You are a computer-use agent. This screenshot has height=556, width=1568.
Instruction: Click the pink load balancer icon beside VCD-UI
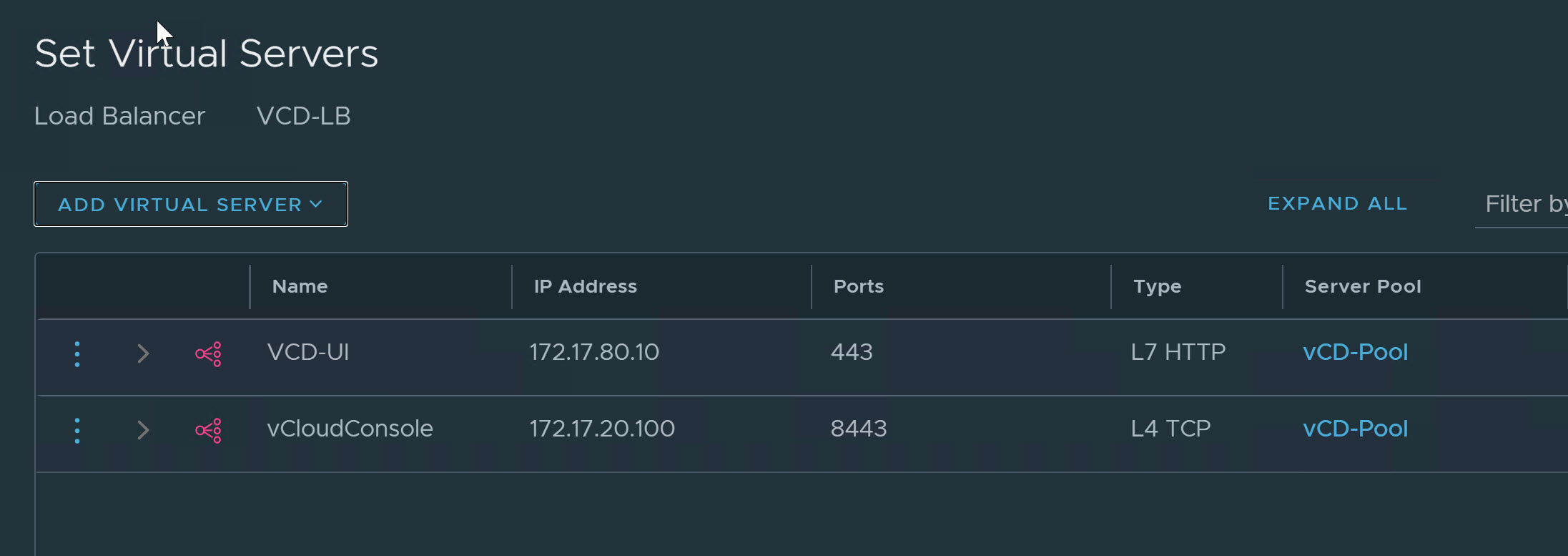point(208,354)
